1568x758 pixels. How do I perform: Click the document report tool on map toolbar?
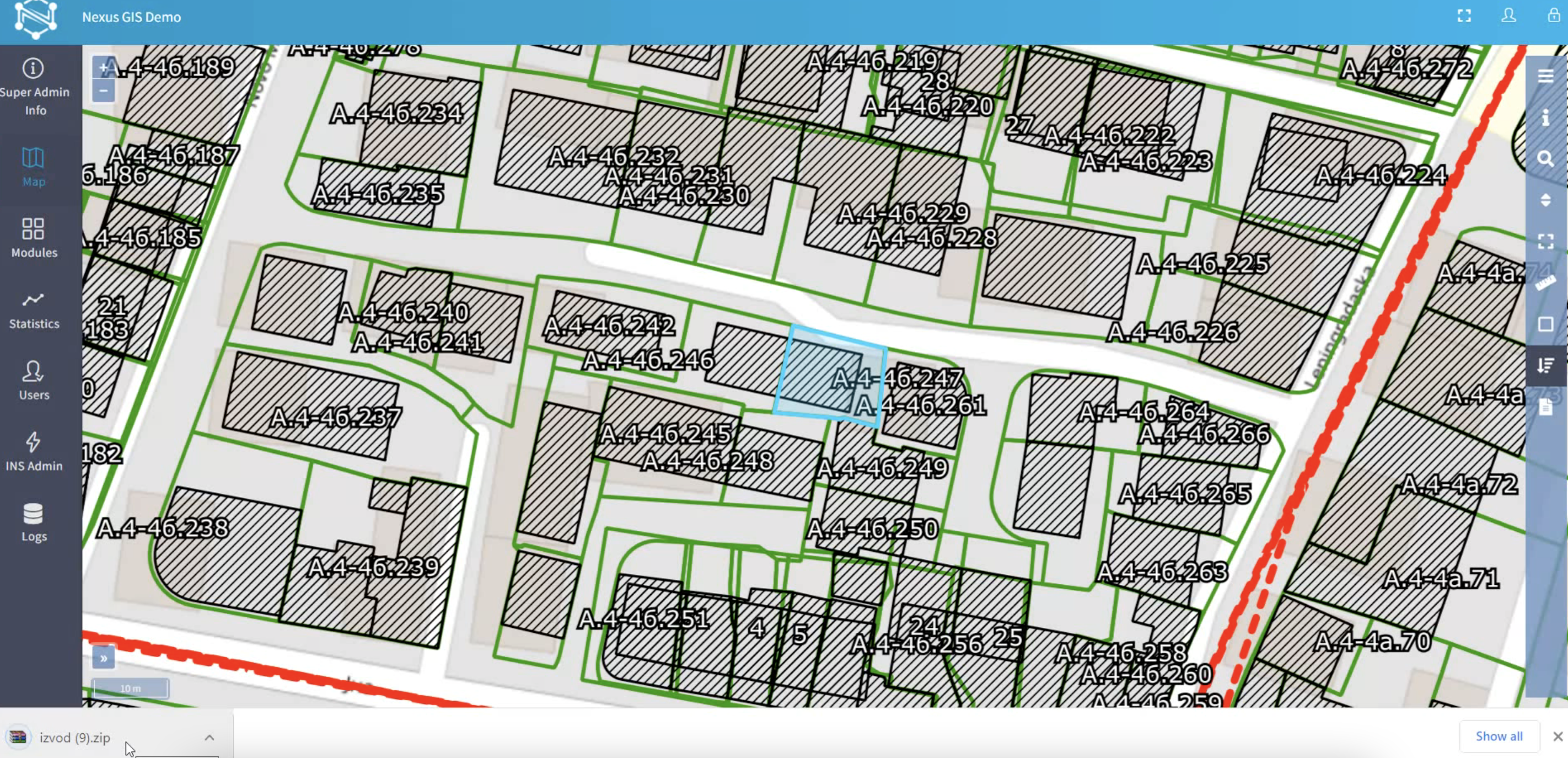(x=1545, y=407)
